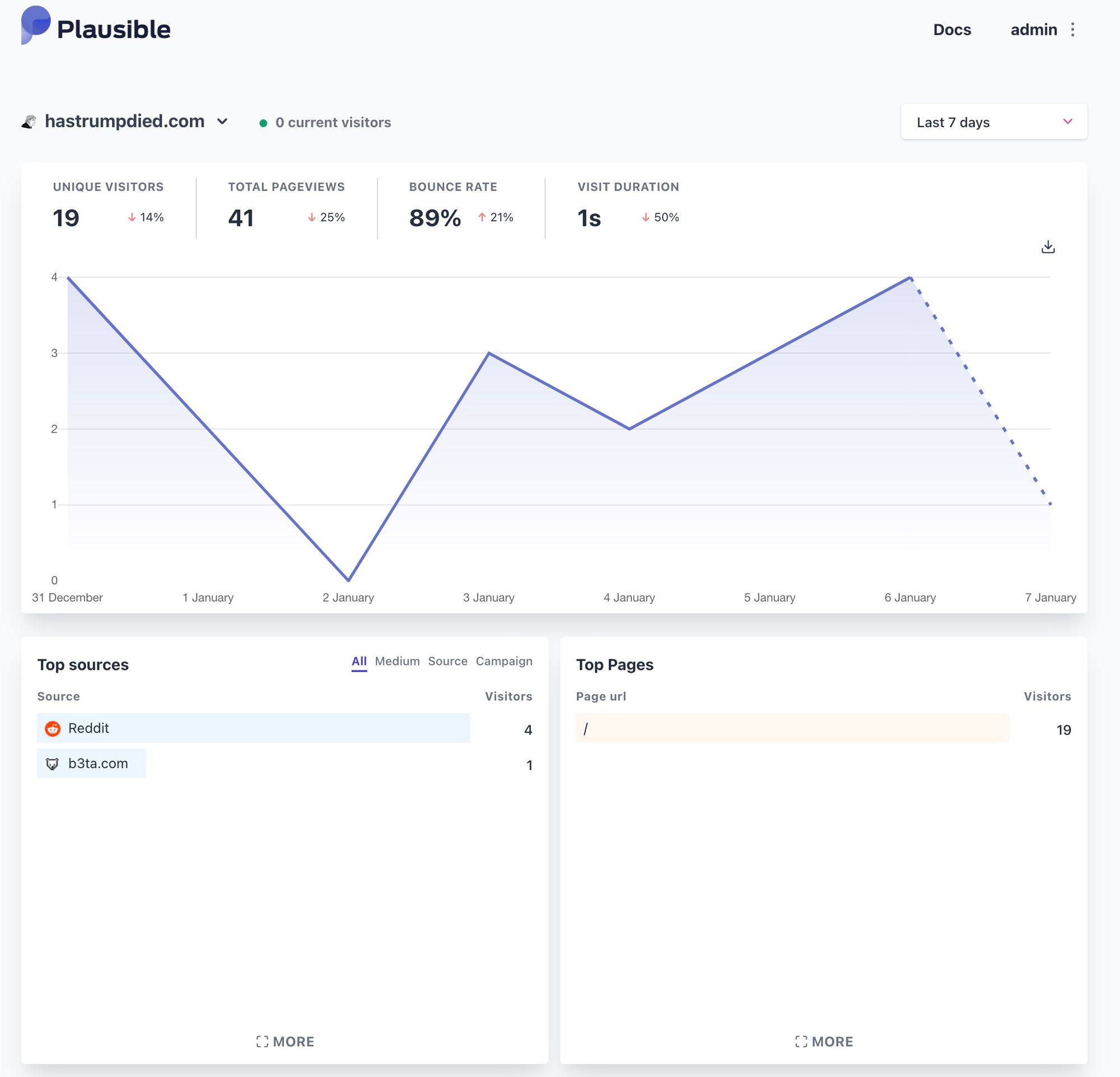The height and width of the screenshot is (1077, 1120).
Task: Click the 0 current visitors link
Action: (x=333, y=123)
